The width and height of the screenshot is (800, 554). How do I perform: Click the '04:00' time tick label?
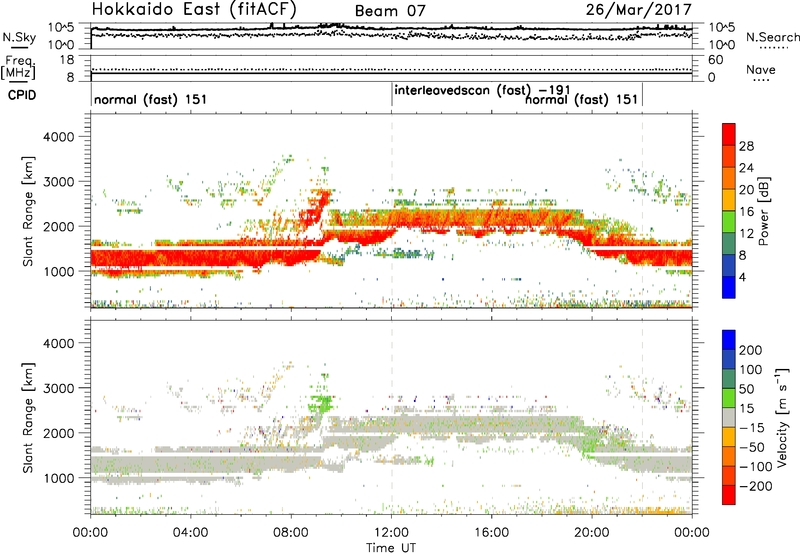click(190, 533)
